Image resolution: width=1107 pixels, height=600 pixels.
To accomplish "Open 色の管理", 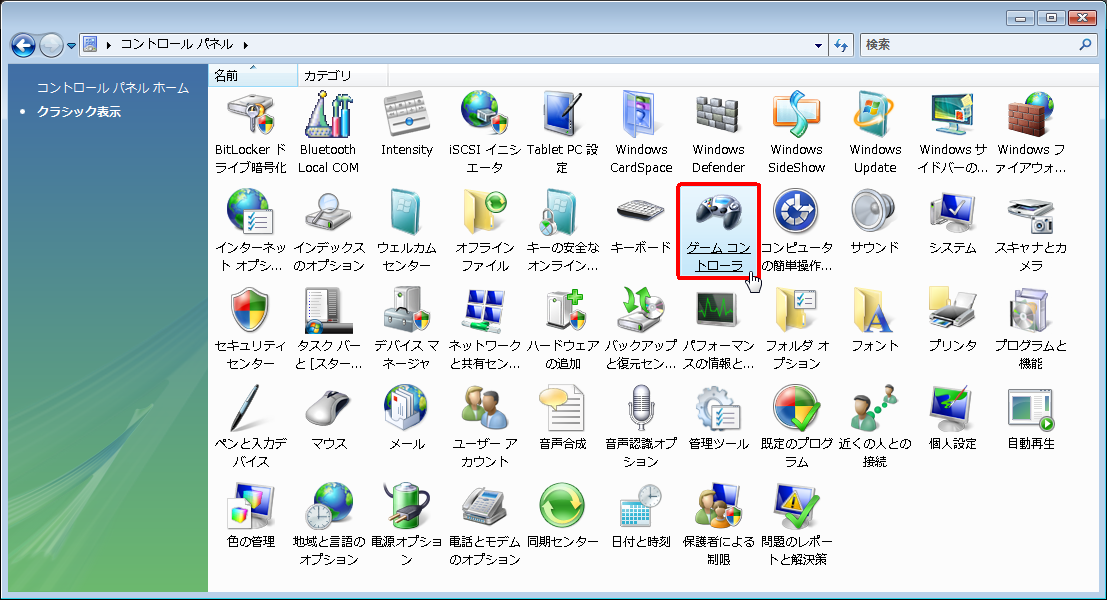I will point(251,516).
